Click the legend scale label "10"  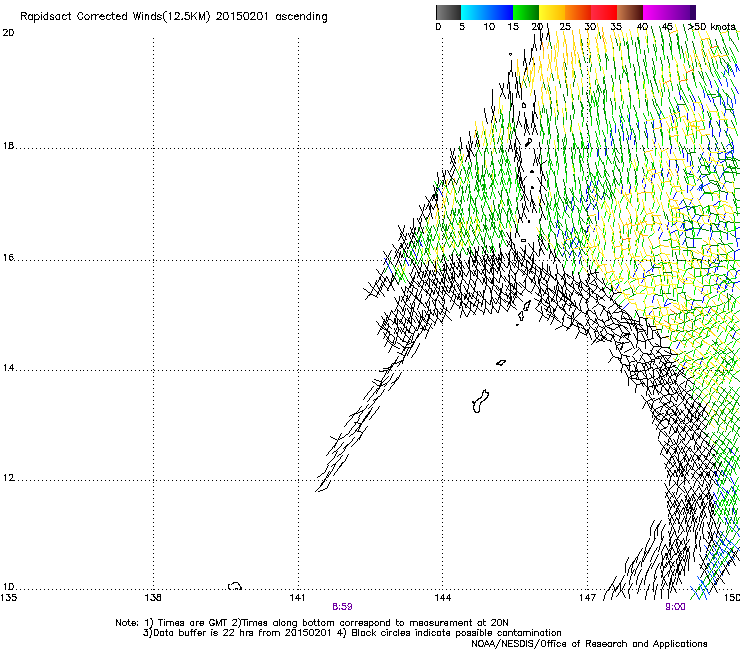pos(489,27)
